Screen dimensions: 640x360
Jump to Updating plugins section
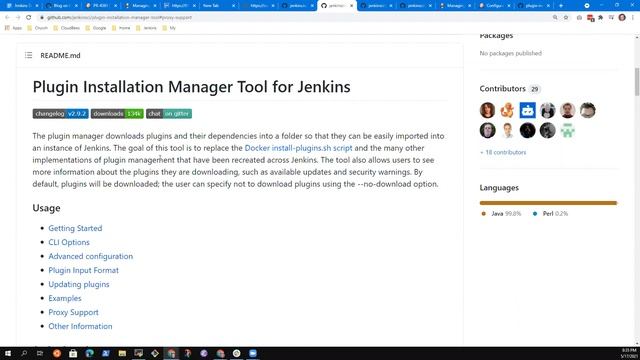pos(79,284)
